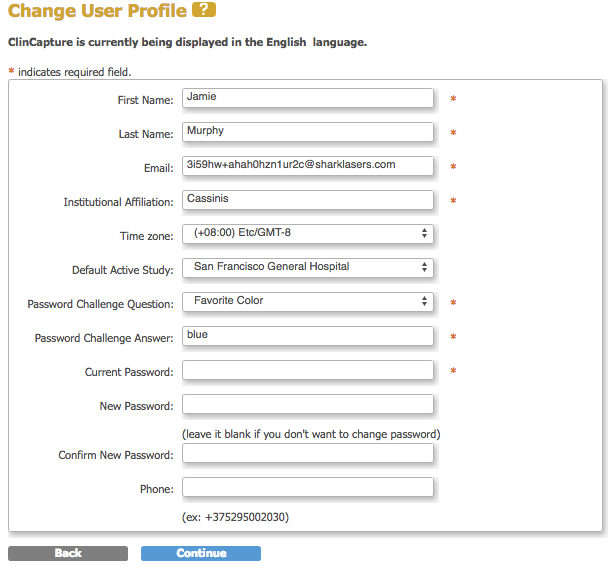
Task: Select the Confirm New Password field
Action: pyautogui.click(x=308, y=454)
